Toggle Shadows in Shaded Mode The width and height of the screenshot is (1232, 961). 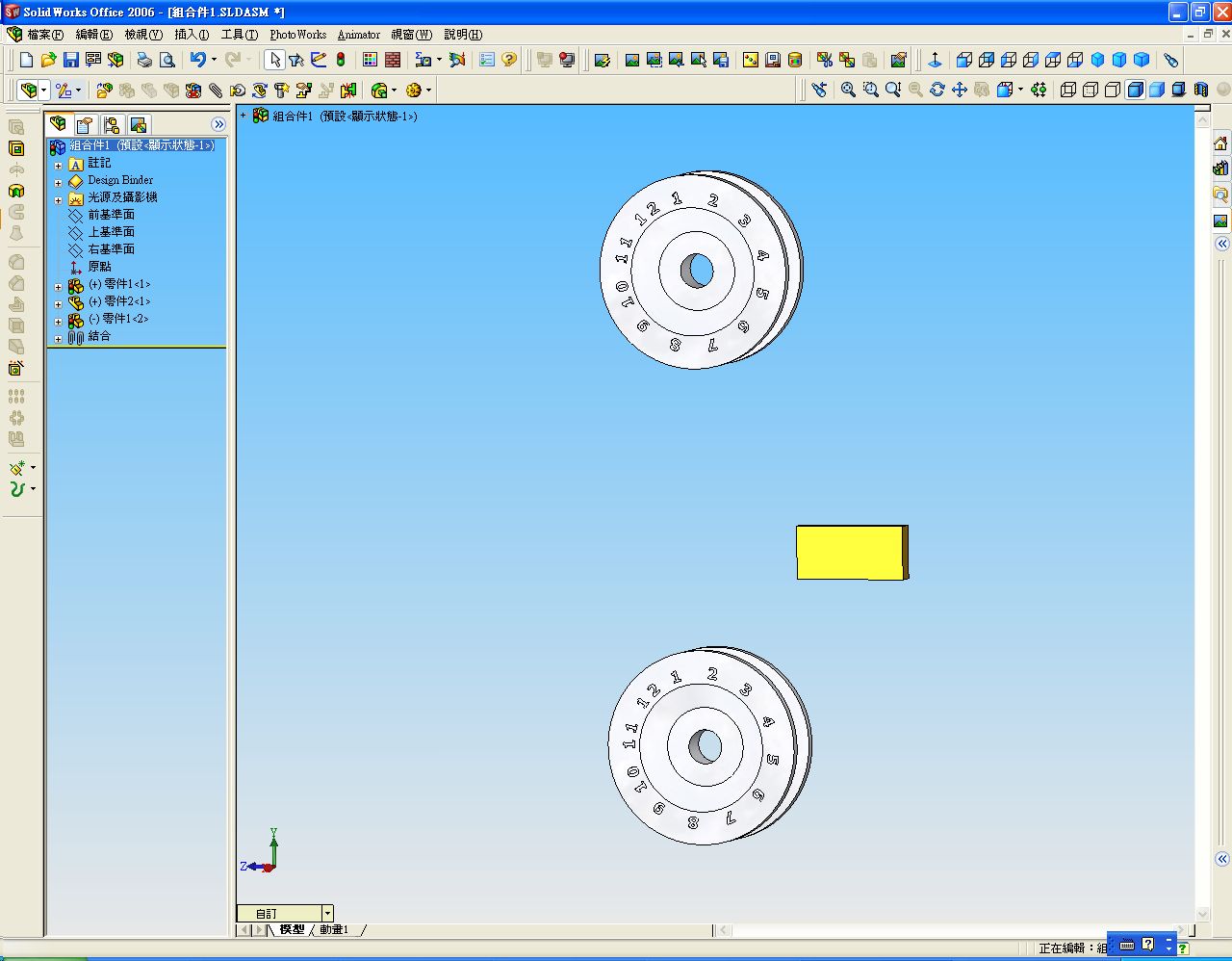click(x=1178, y=90)
